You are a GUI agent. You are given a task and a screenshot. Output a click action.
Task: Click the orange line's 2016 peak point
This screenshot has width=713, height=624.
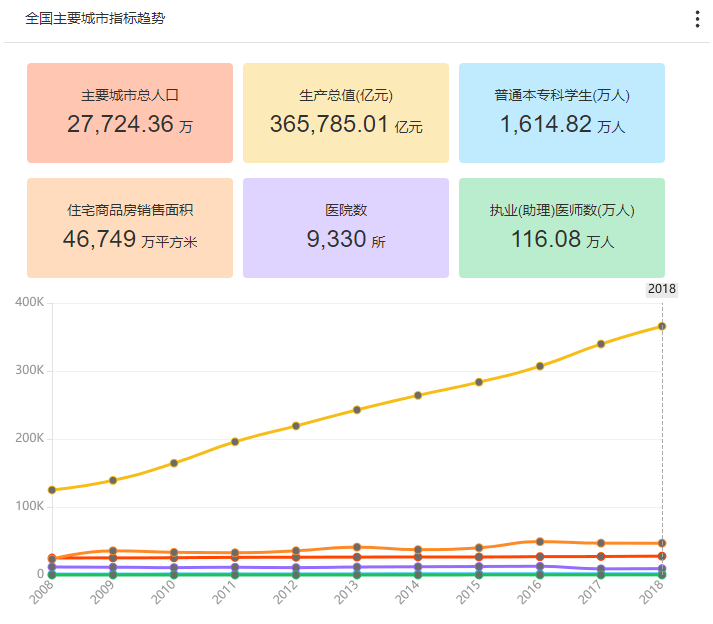coord(540,542)
